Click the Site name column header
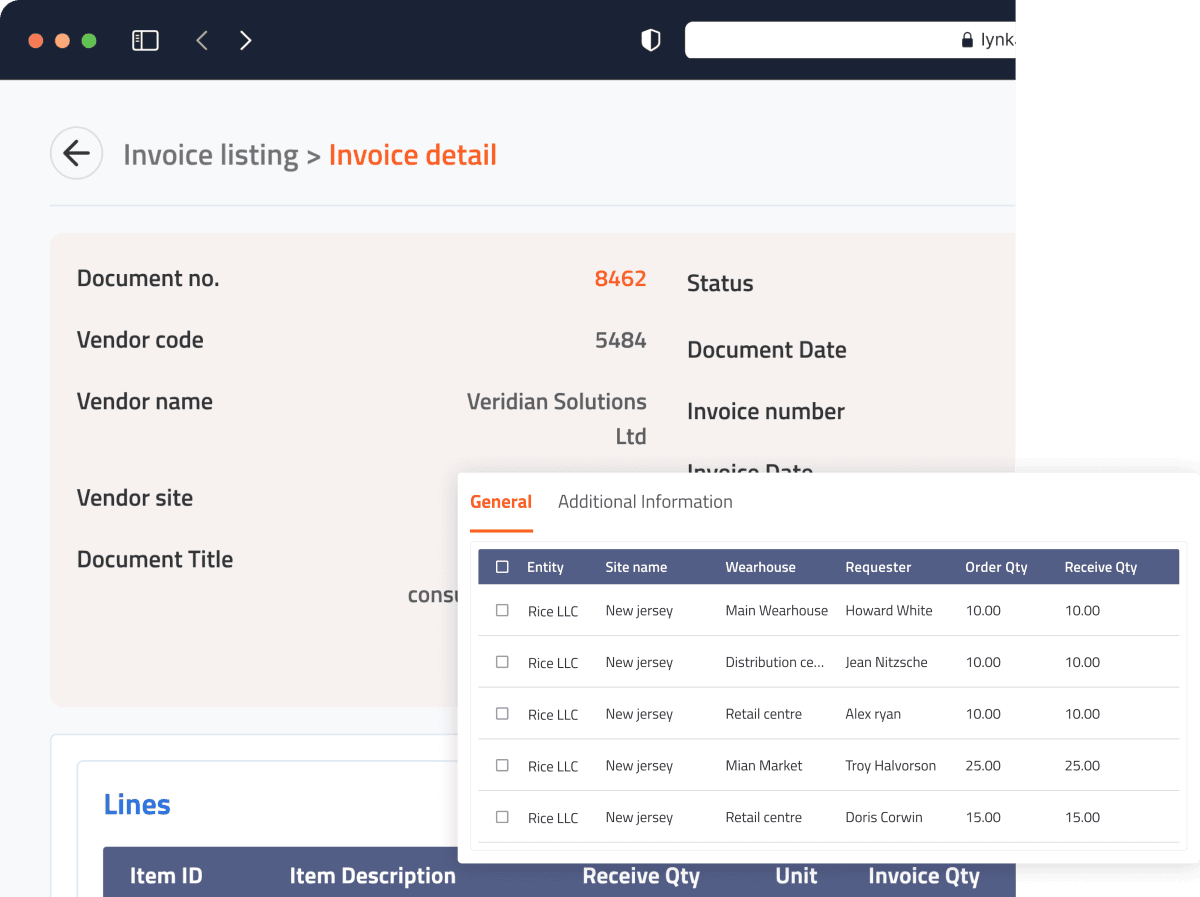This screenshot has width=1200, height=897. coord(636,567)
